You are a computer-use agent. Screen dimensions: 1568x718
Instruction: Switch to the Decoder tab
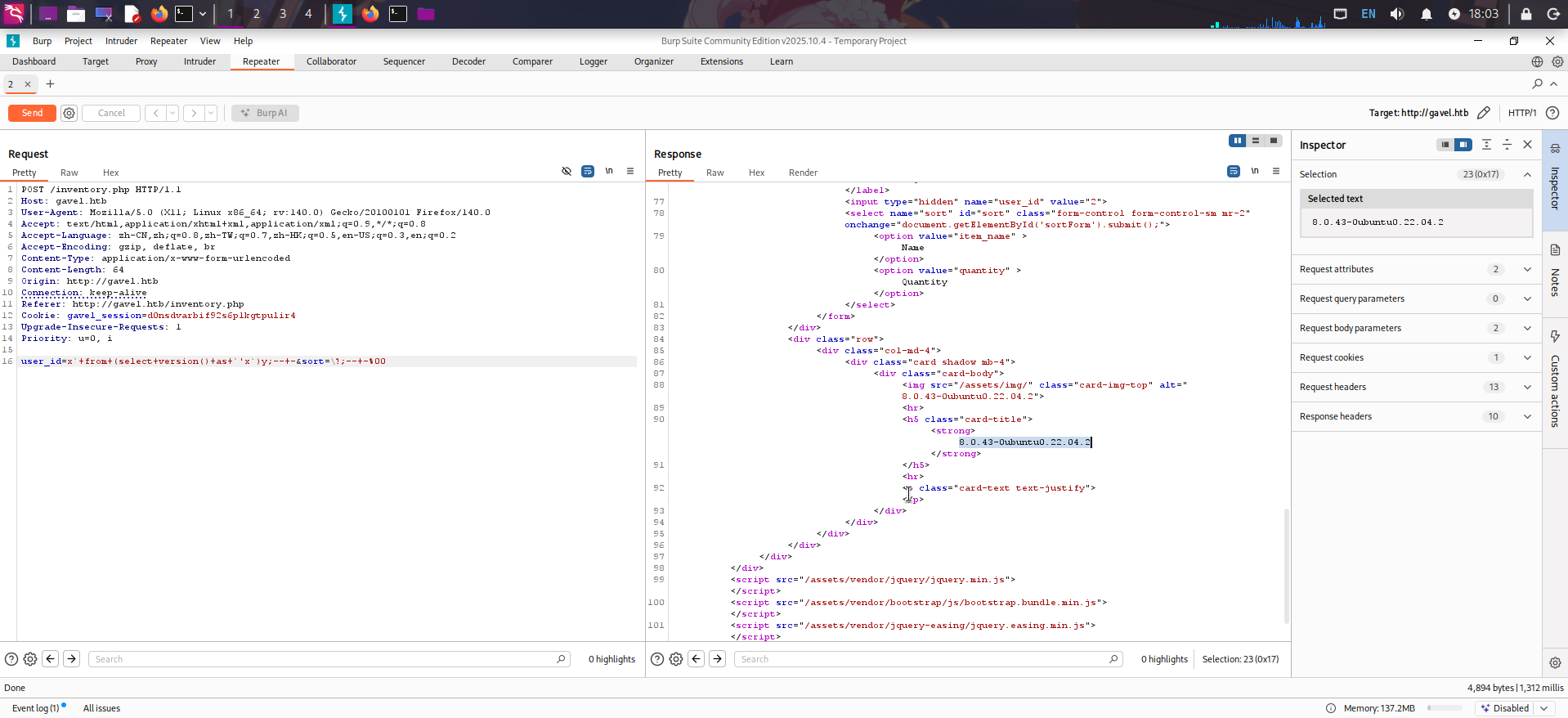tap(468, 61)
